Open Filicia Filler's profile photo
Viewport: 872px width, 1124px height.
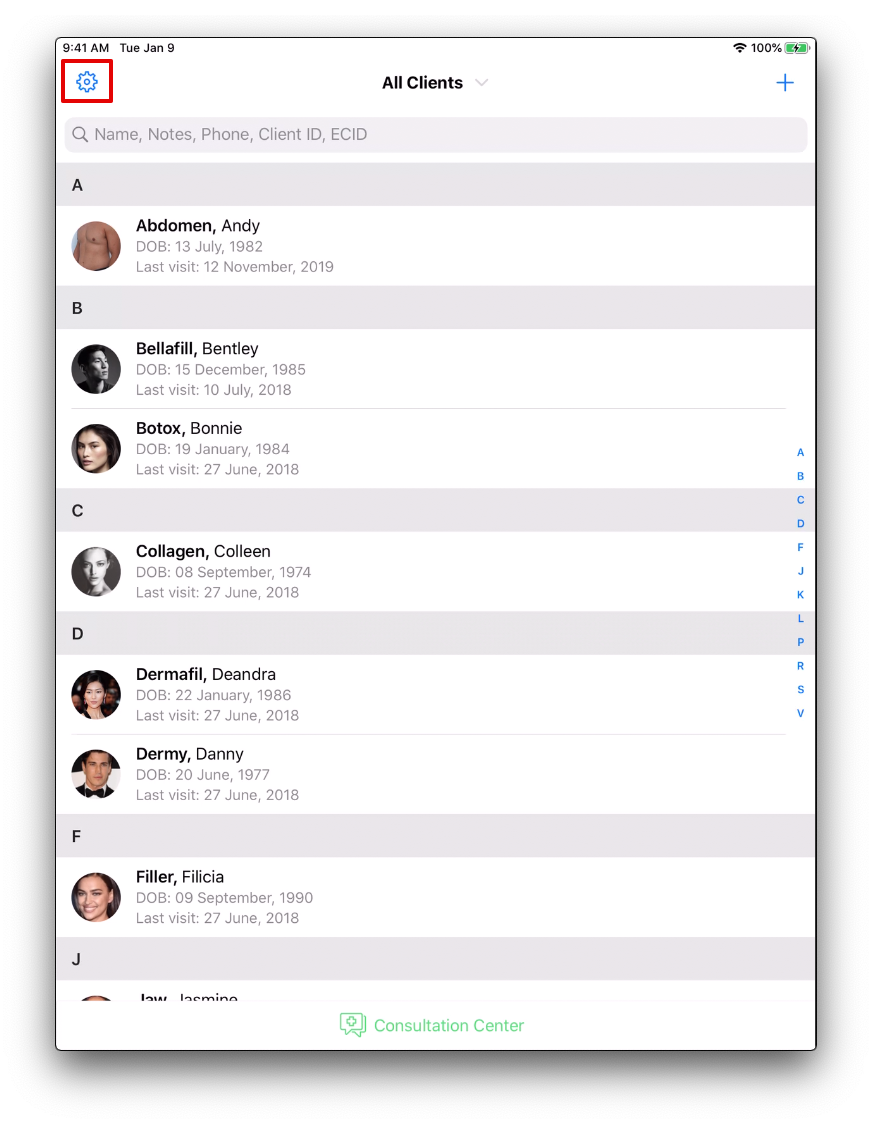(x=96, y=897)
